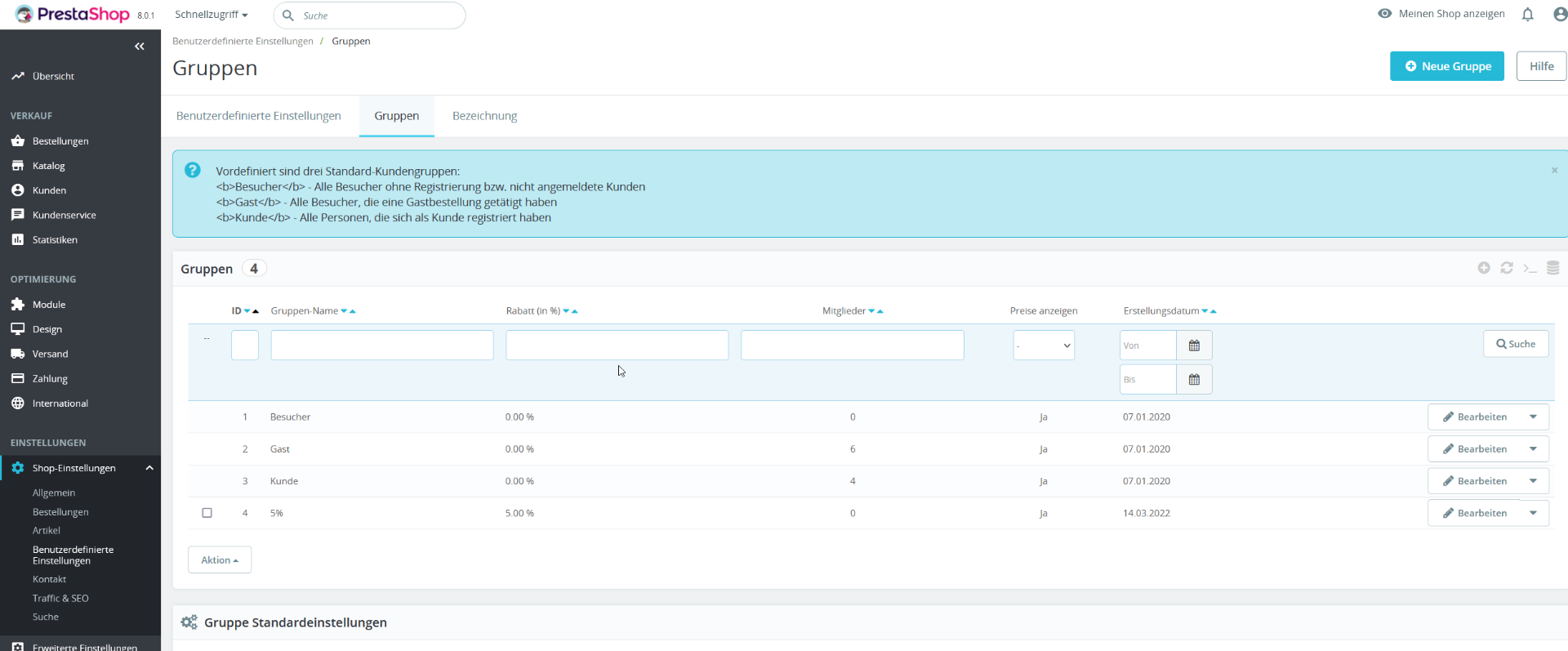Expand actions arrow for Kunde row
The height and width of the screenshot is (651, 1568).
tap(1533, 481)
